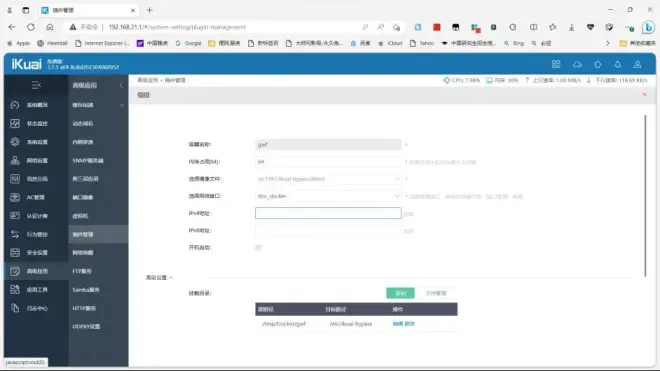This screenshot has width=660, height=371.
Task: Click the green 添加 mount button
Action: point(400,293)
